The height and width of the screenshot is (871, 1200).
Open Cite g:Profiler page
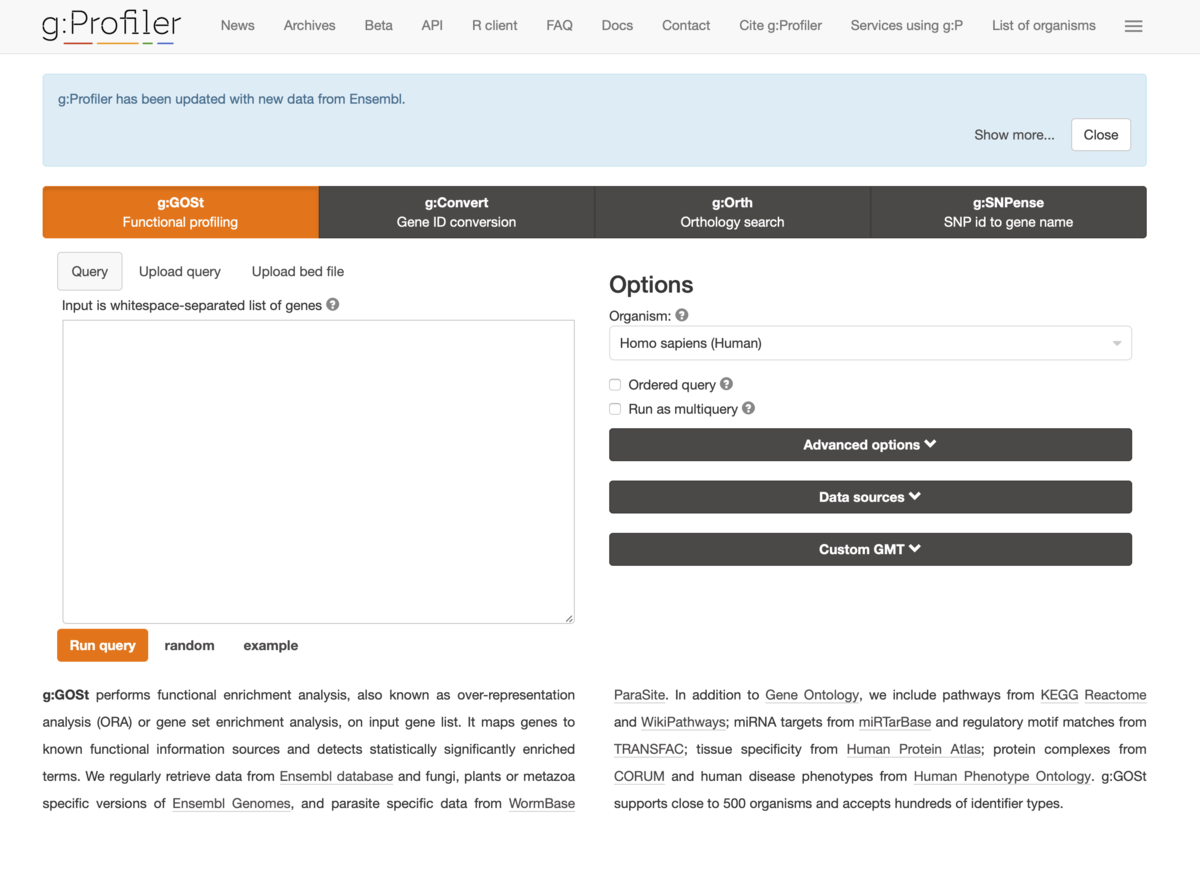click(781, 25)
